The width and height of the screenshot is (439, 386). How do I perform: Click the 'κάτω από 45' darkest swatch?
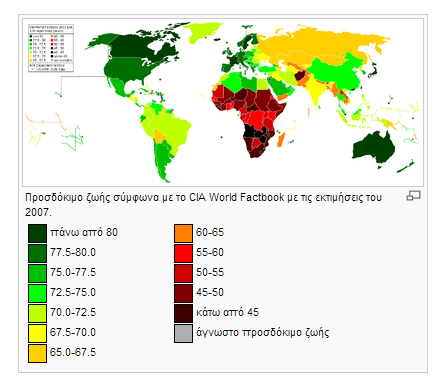183,313
